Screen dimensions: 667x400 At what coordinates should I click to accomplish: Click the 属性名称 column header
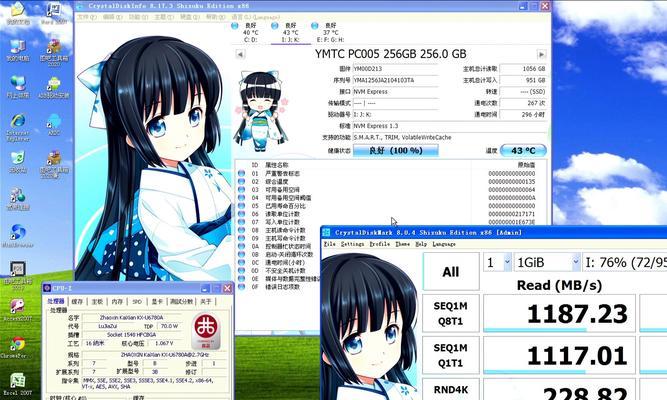(x=276, y=165)
